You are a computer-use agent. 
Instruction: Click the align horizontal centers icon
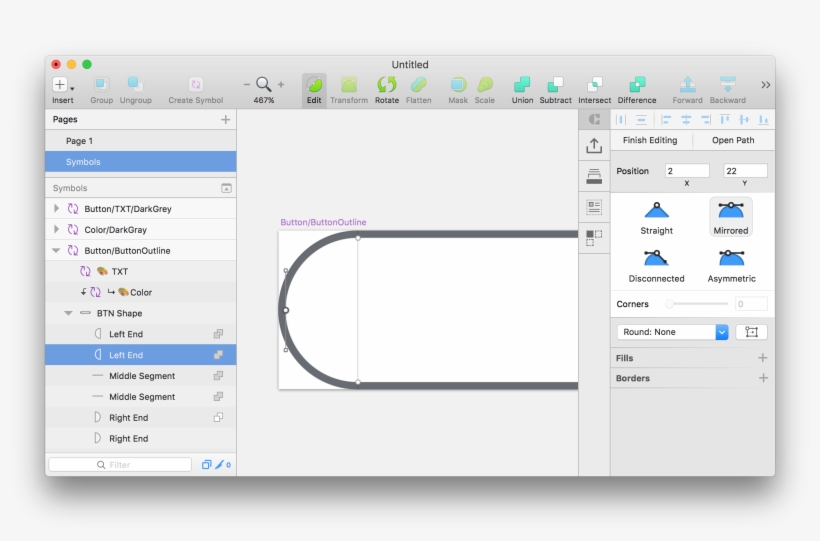[686, 120]
